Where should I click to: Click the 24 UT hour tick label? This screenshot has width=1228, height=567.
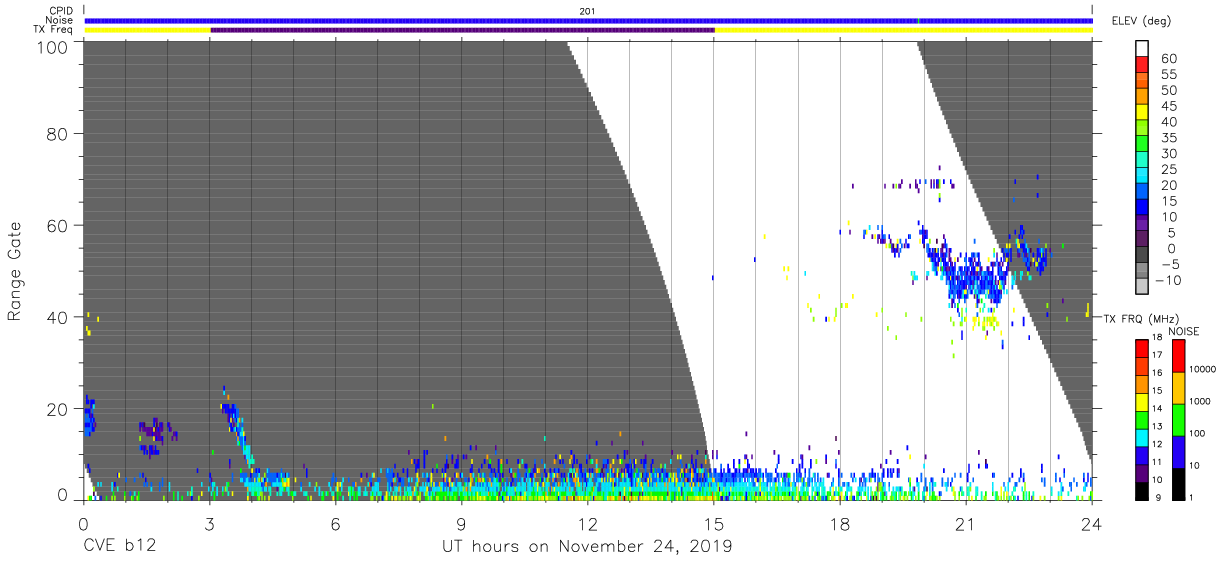pos(1092,523)
